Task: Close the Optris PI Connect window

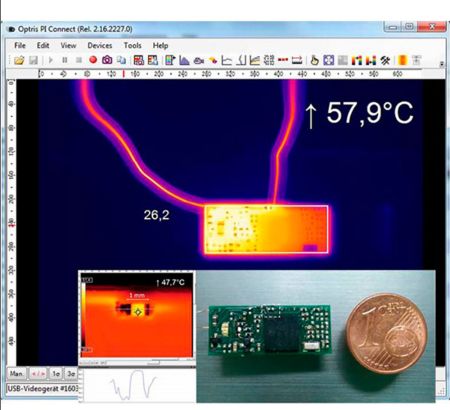Action: (x=432, y=27)
